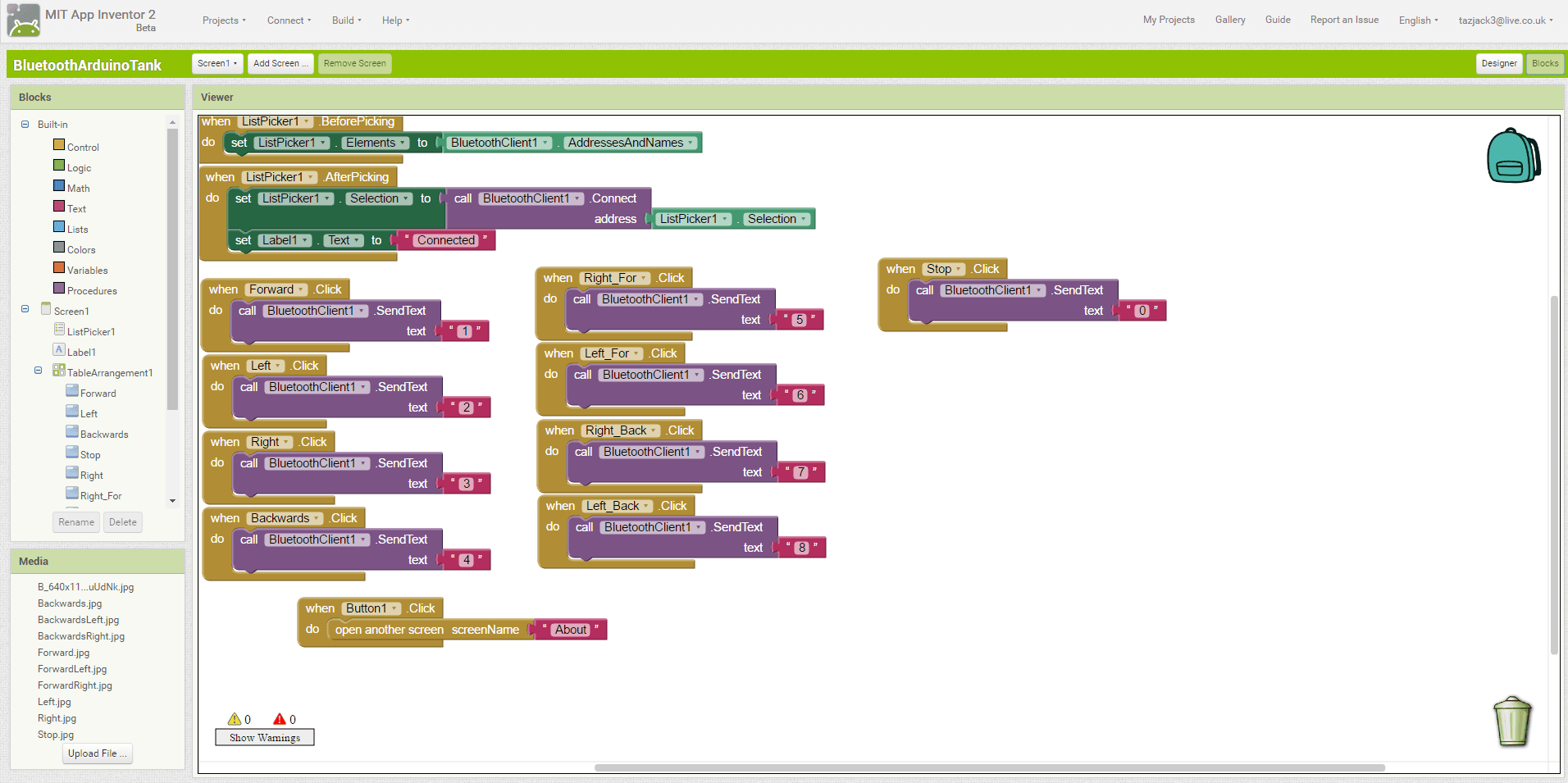This screenshot has width=1568, height=783.
Task: Open the English language dropdown
Action: pos(1418,20)
